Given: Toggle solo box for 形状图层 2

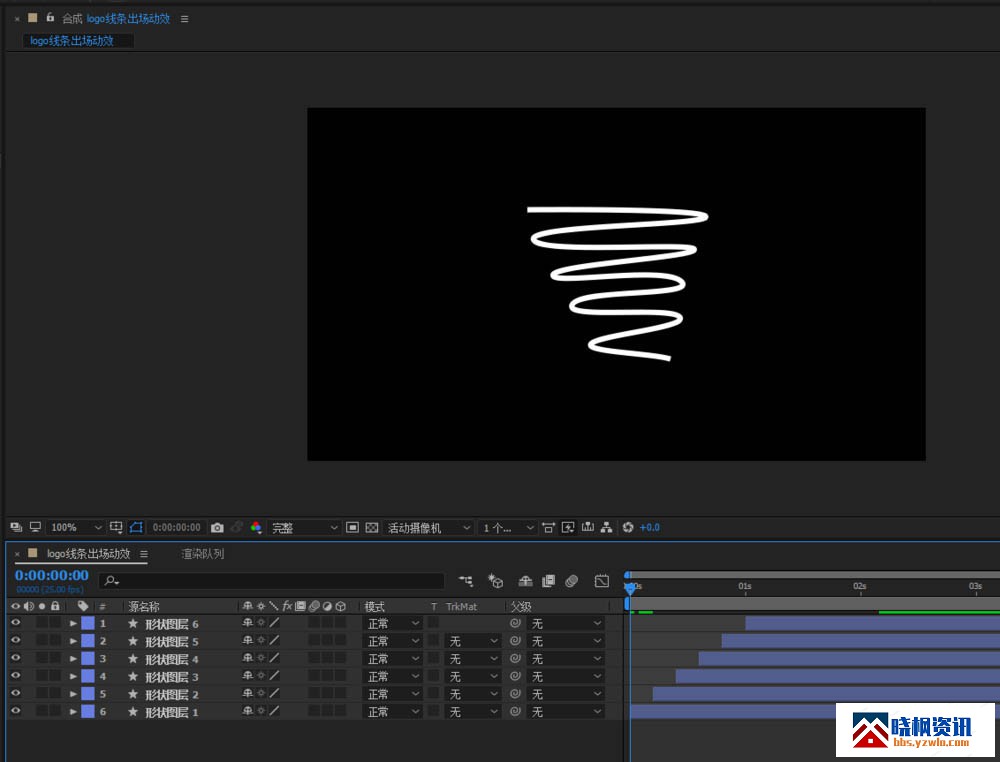Looking at the screenshot, I should [42, 693].
